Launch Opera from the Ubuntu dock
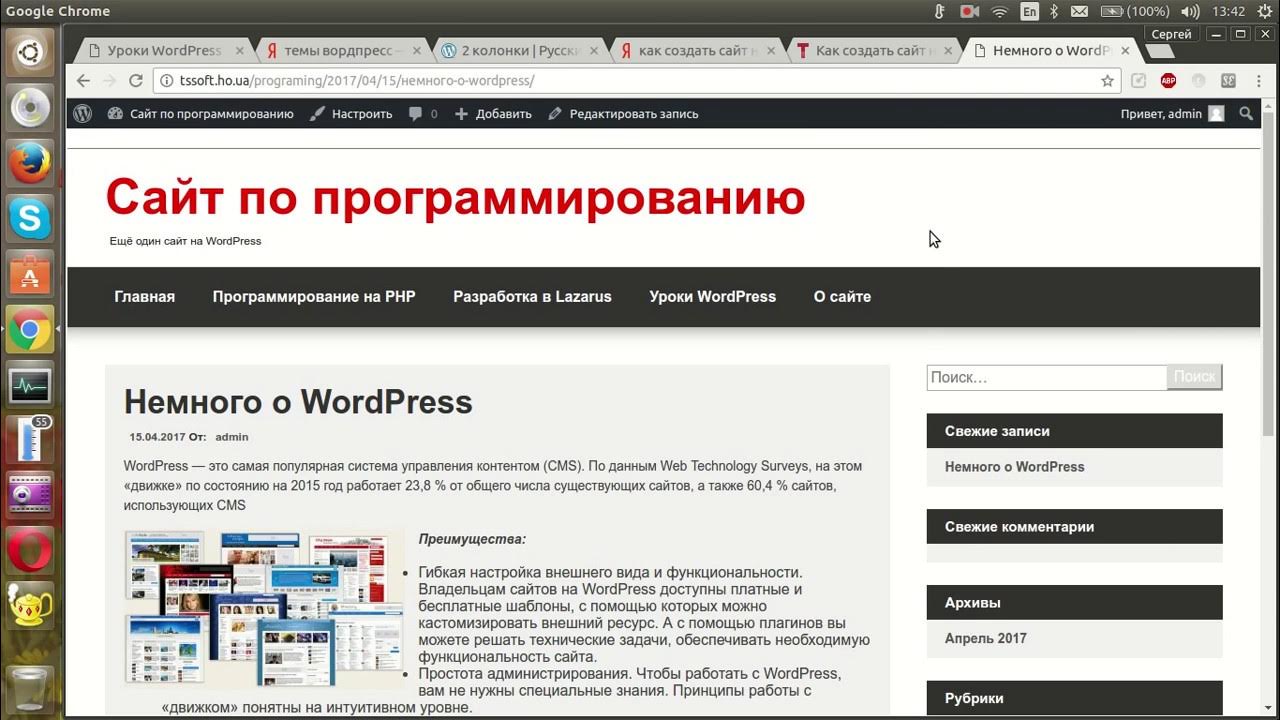 pyautogui.click(x=30, y=549)
